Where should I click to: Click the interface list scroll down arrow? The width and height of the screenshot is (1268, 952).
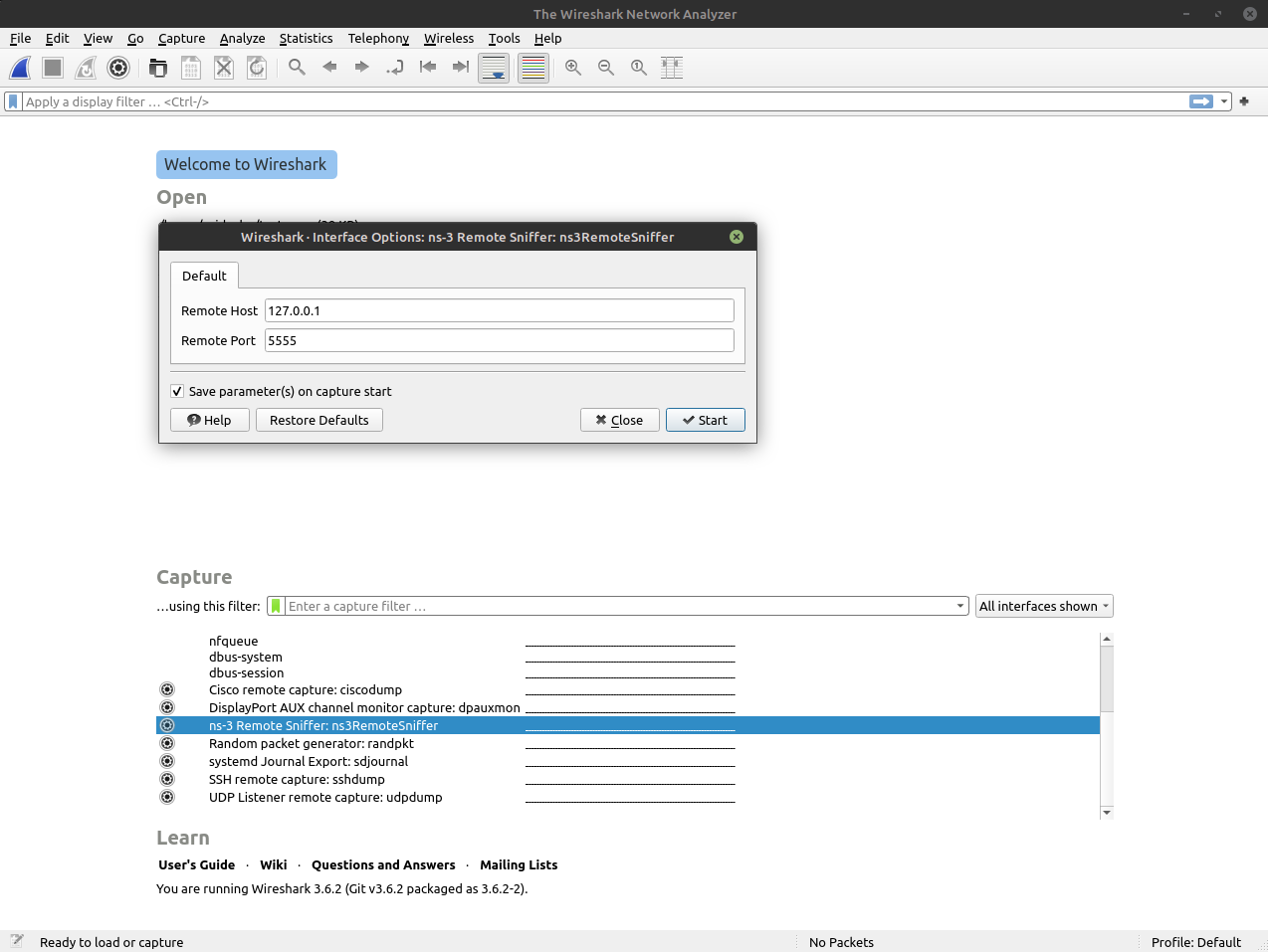(x=1107, y=812)
